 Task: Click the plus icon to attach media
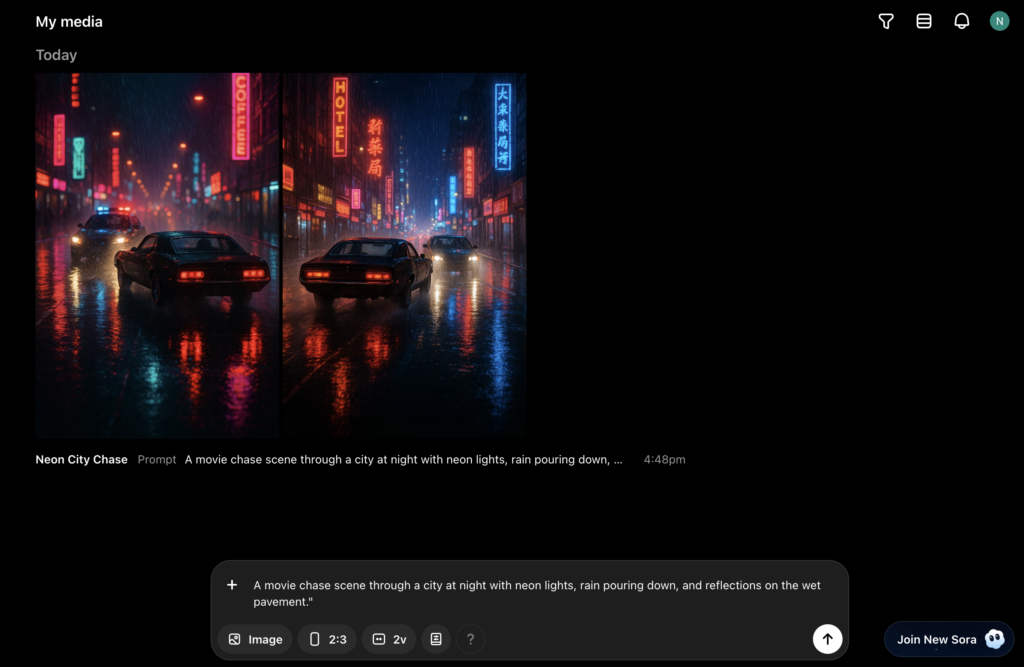click(232, 585)
